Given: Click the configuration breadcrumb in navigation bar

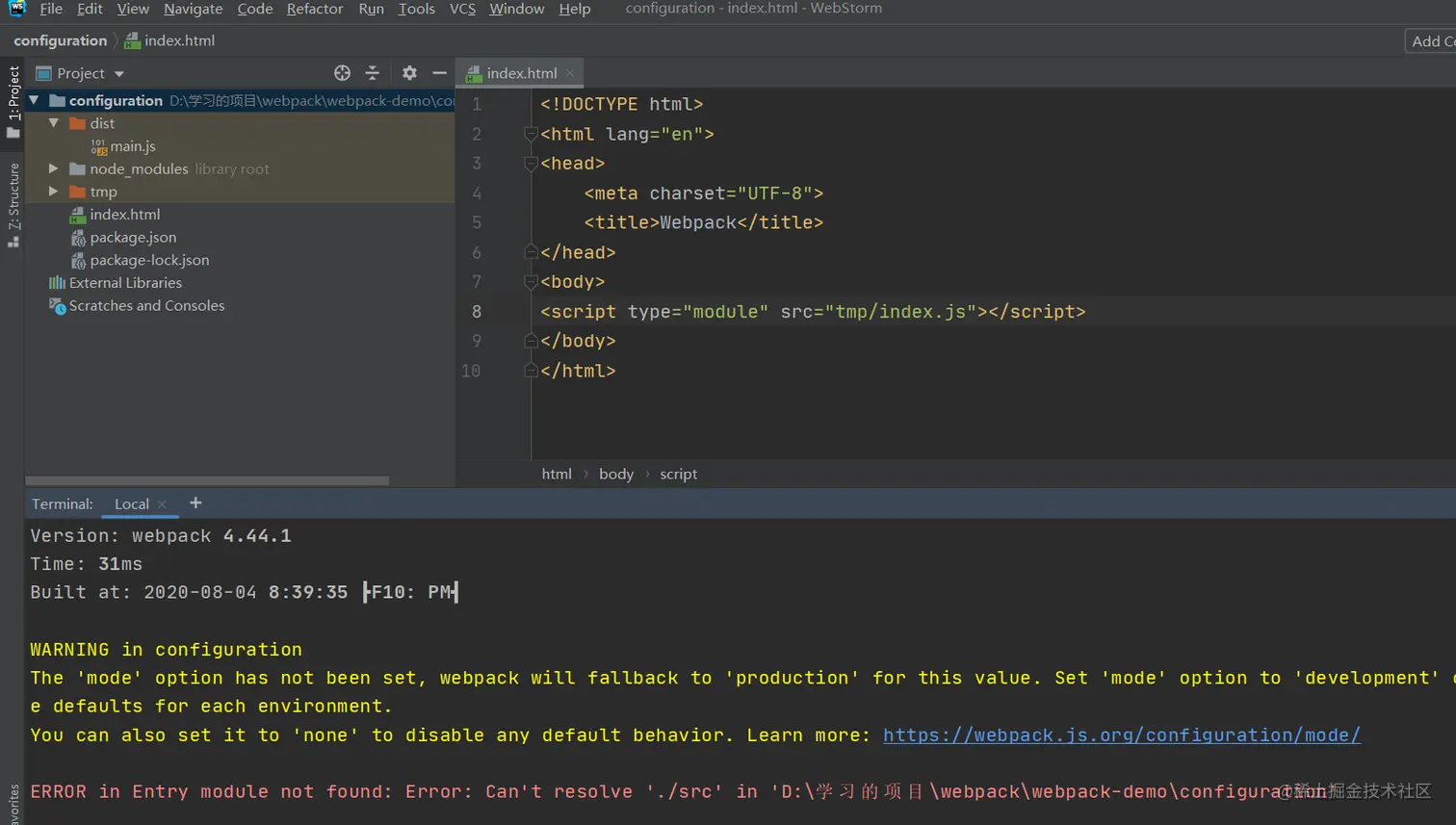Looking at the screenshot, I should (x=60, y=40).
